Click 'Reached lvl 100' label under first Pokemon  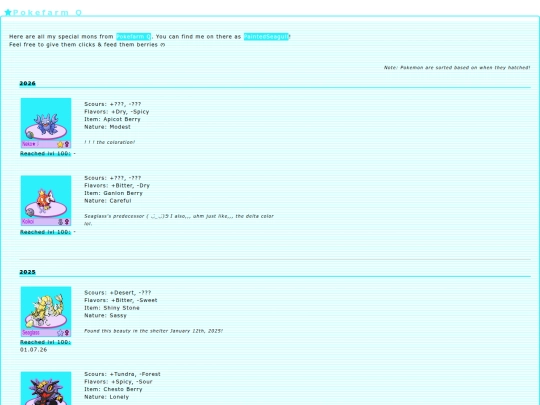tap(45, 154)
